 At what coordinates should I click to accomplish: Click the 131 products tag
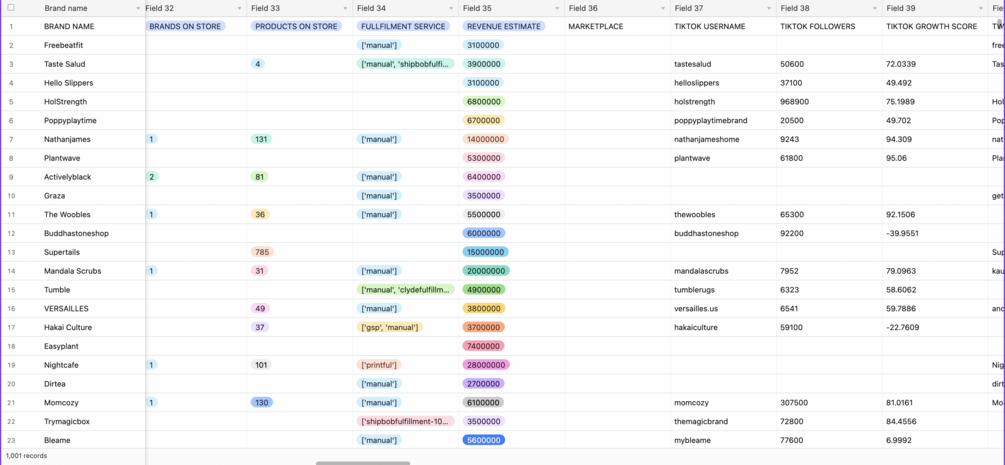(x=262, y=139)
